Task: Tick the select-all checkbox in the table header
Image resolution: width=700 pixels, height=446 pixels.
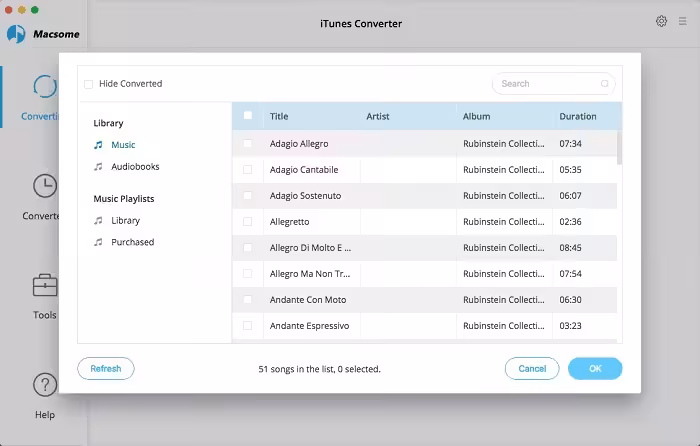Action: (x=248, y=116)
